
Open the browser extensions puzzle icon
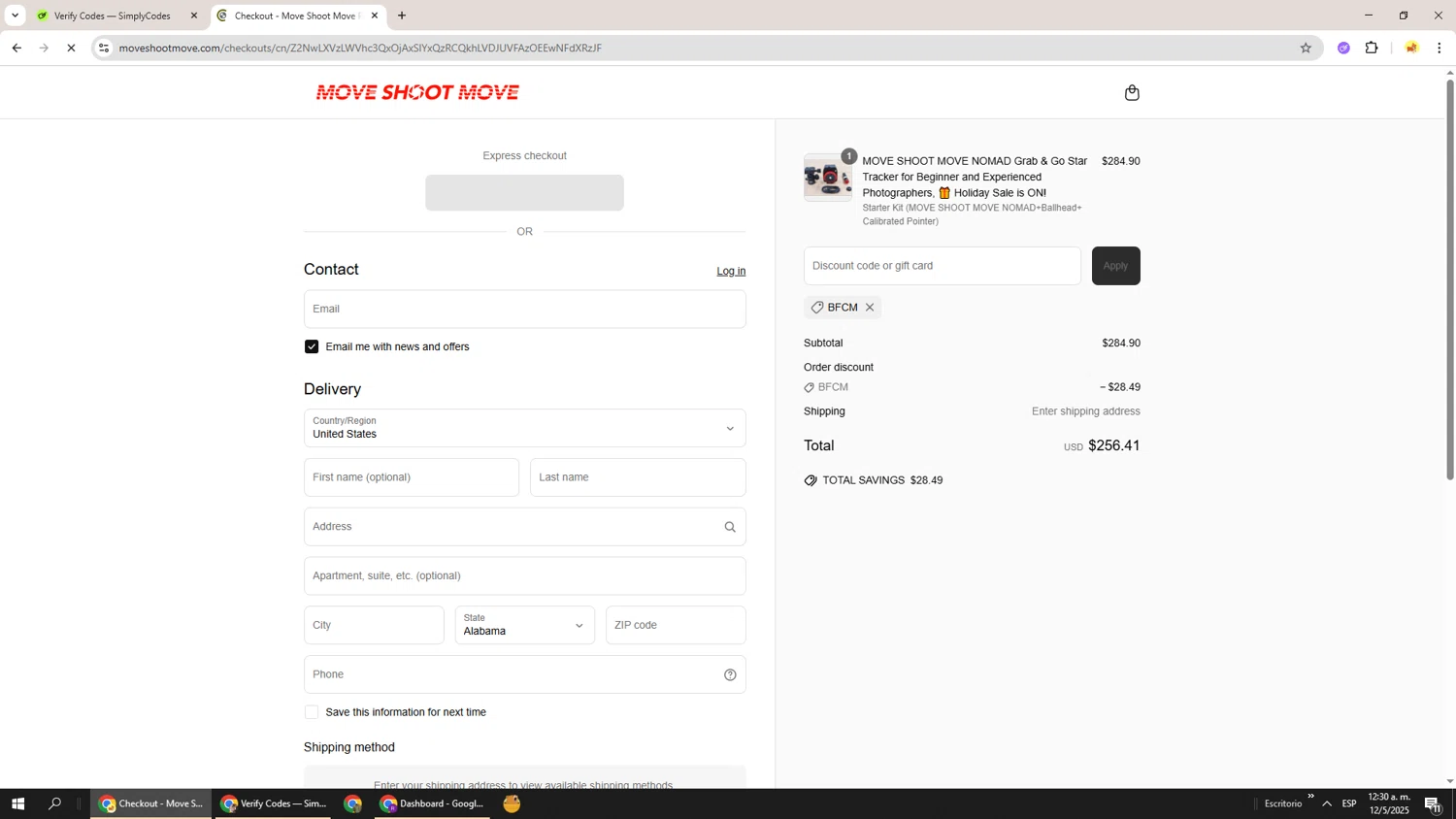[x=1372, y=48]
